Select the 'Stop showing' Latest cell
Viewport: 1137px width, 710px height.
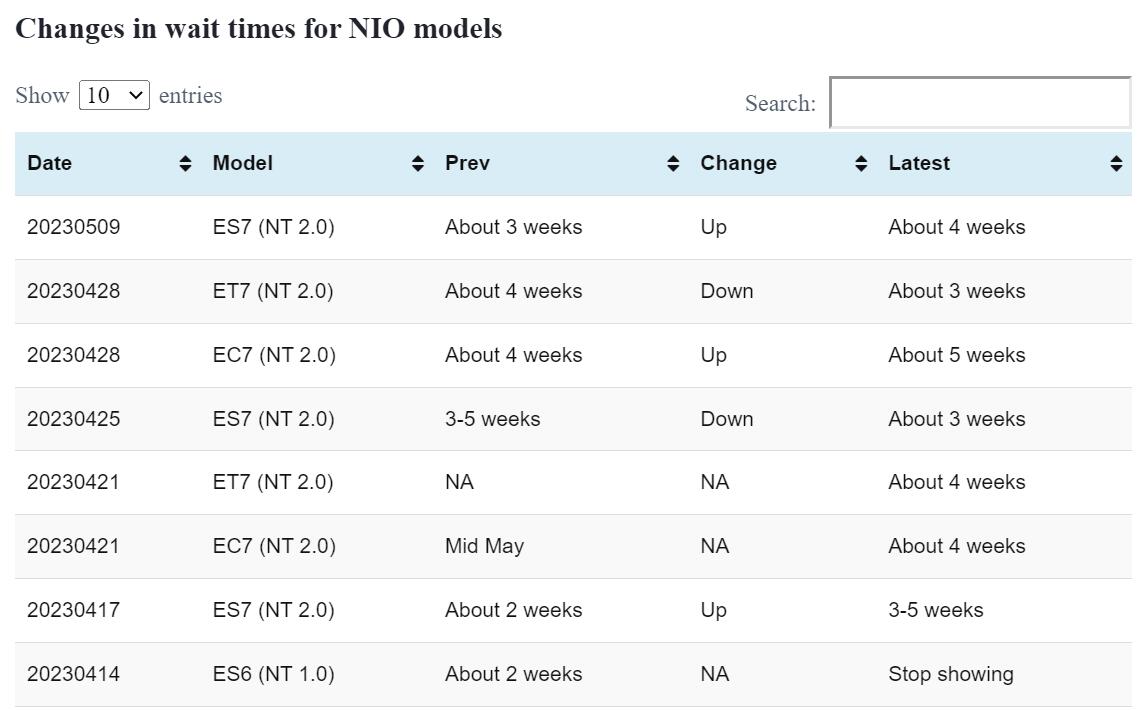click(x=950, y=675)
